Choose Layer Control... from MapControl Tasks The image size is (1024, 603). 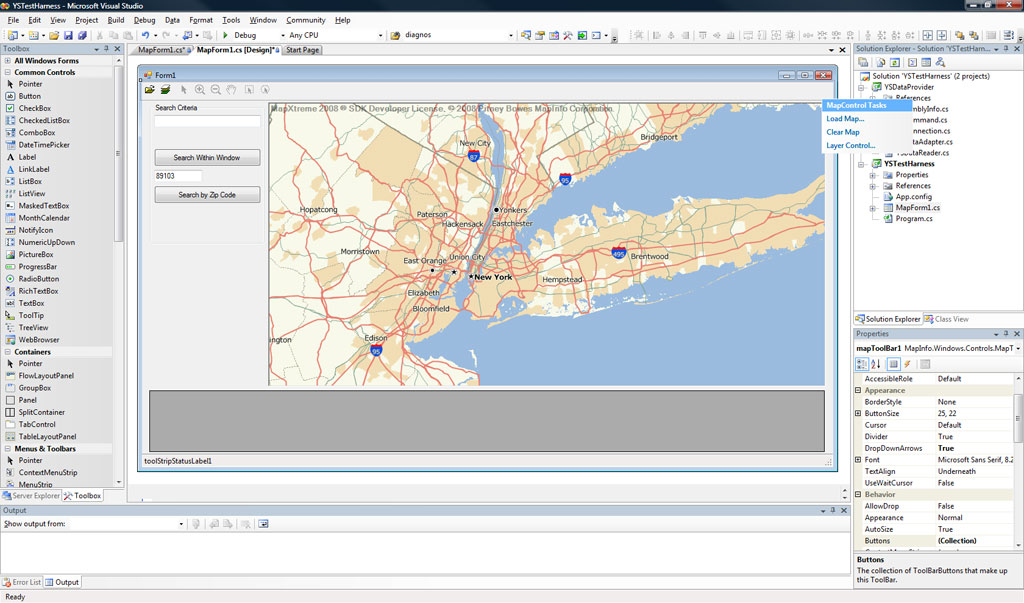click(x=850, y=146)
